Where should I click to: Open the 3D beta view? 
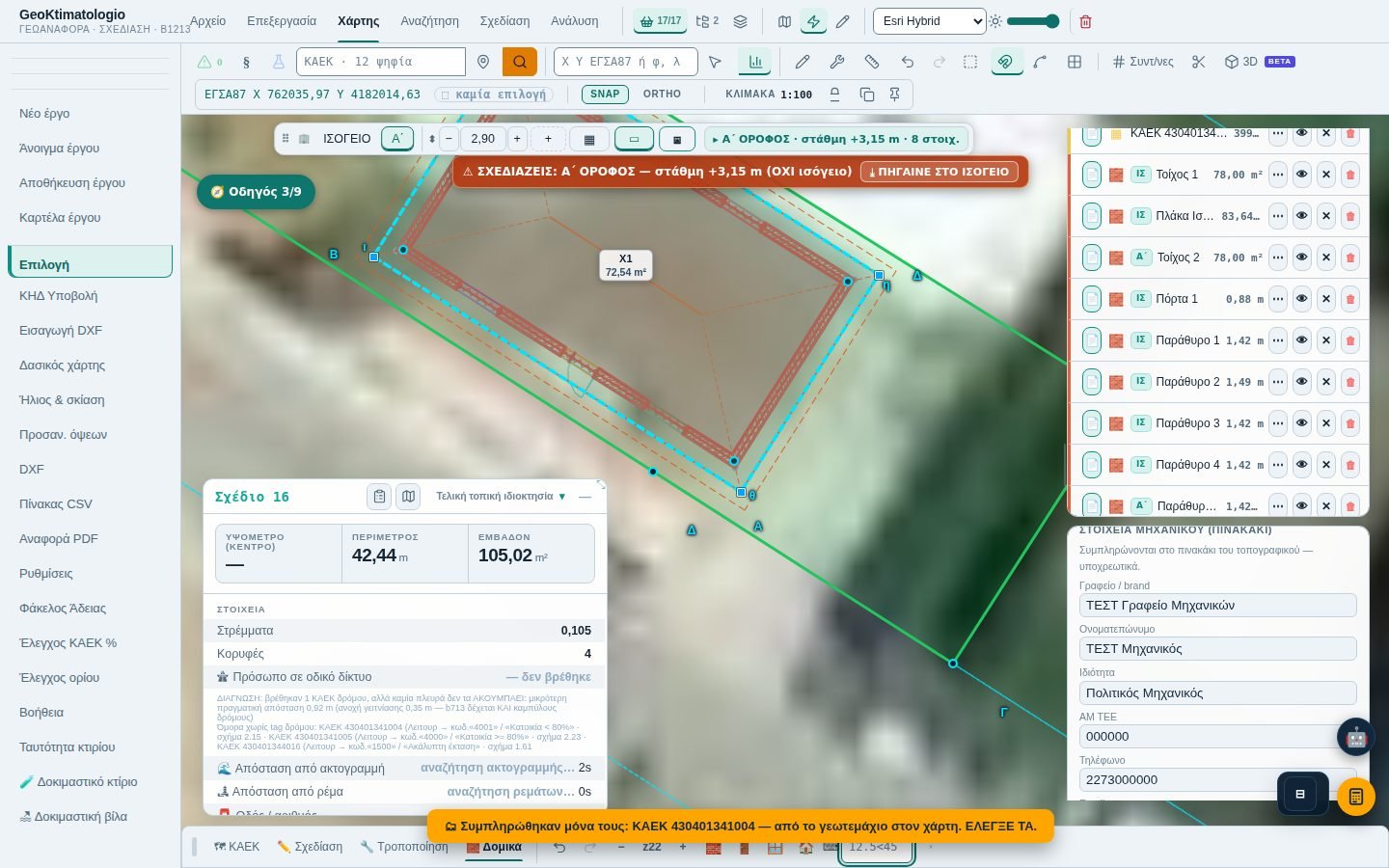pos(1259,62)
